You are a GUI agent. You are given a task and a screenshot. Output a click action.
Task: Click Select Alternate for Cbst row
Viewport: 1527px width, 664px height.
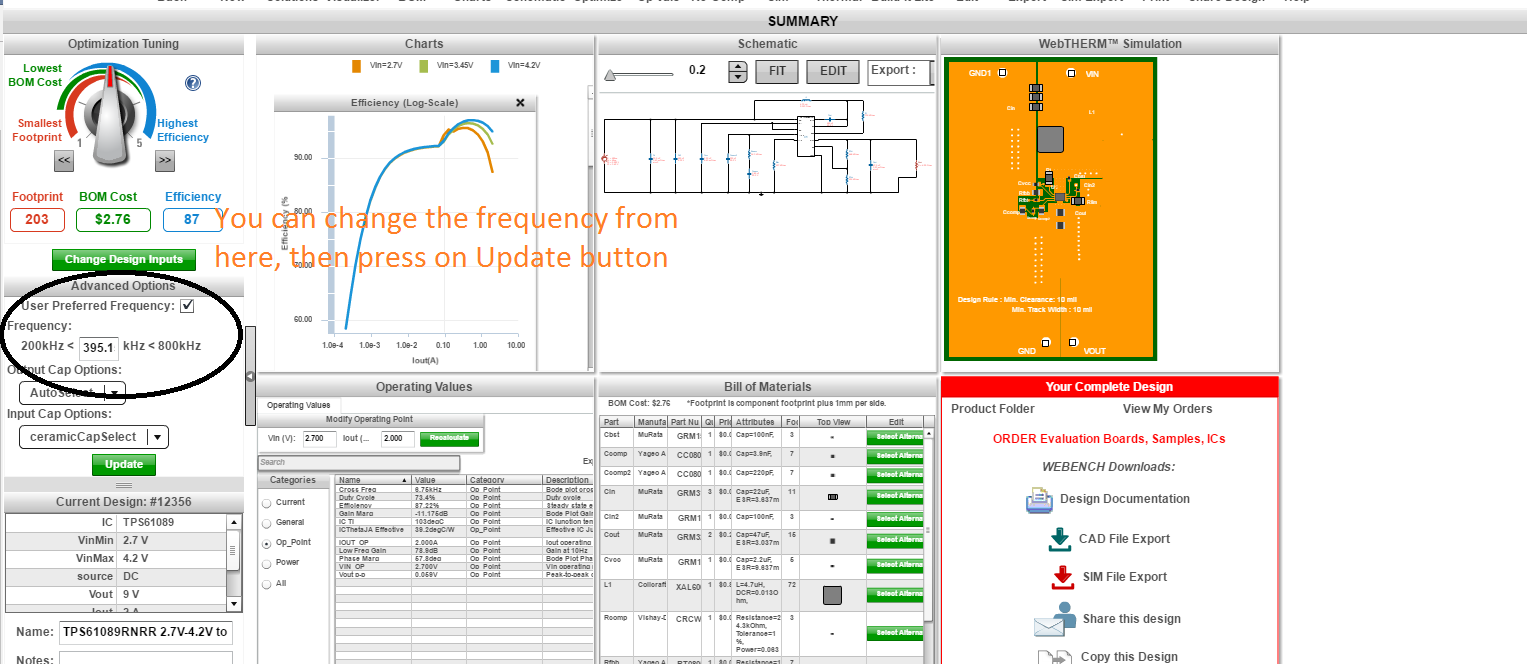pos(896,437)
